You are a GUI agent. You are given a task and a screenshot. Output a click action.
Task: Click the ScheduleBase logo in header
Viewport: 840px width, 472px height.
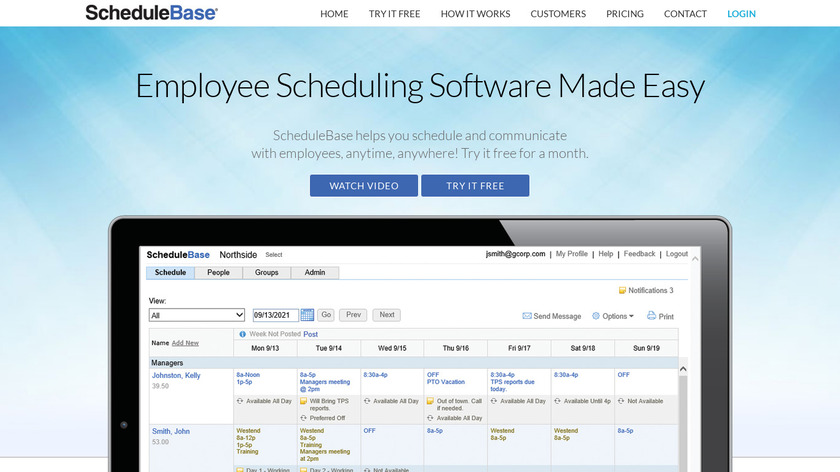[x=152, y=13]
